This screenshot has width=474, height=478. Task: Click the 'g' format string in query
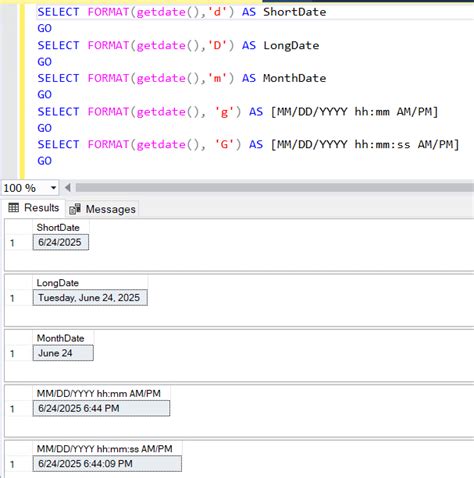point(224,112)
